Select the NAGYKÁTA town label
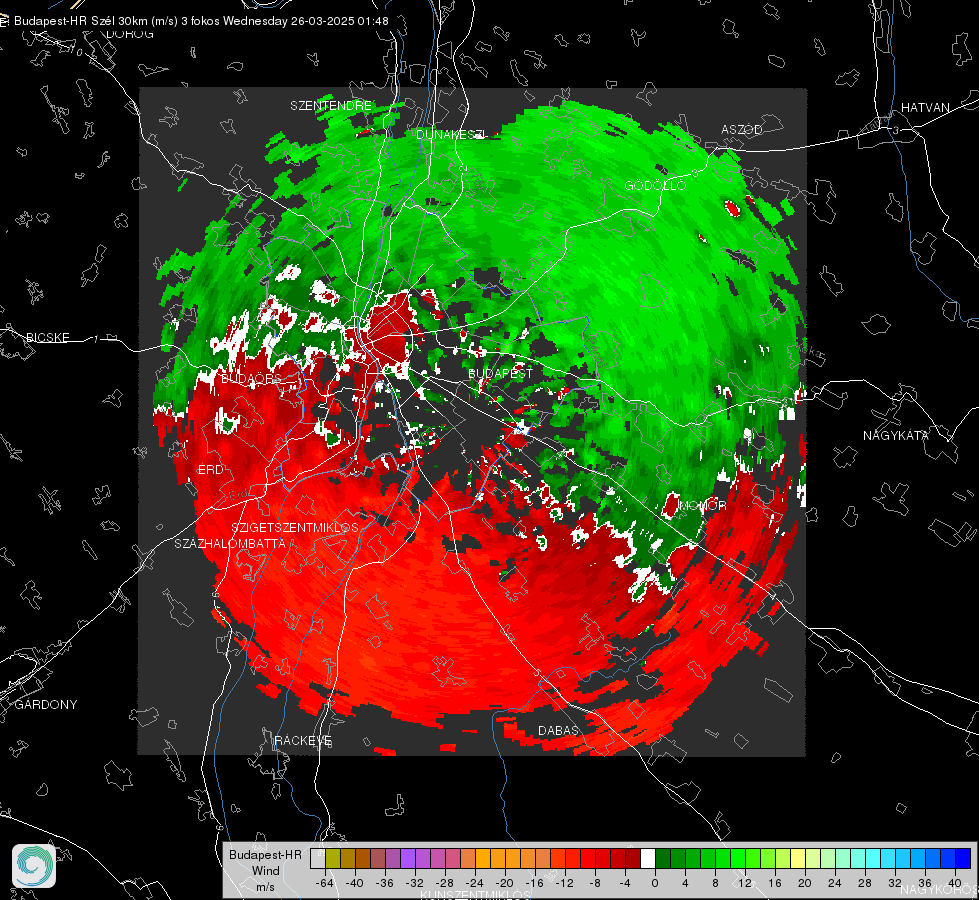 tap(896, 435)
